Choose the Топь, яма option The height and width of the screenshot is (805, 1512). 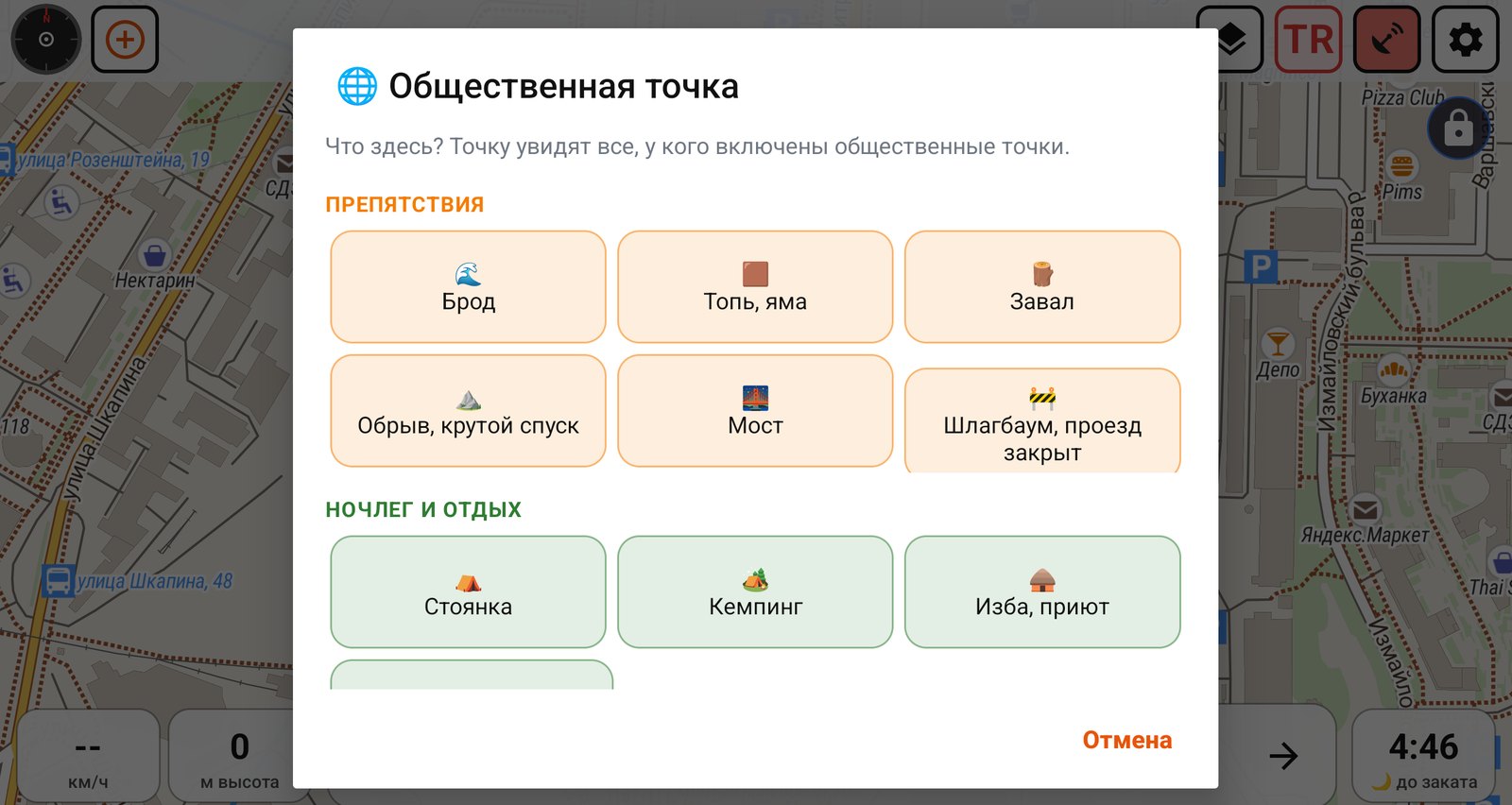(x=755, y=287)
